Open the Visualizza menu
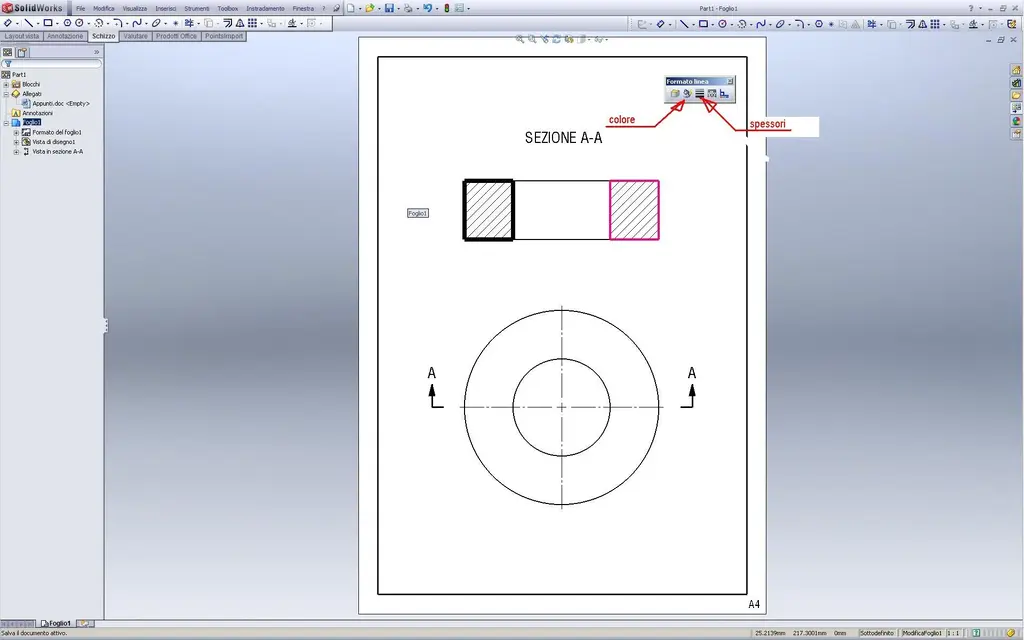Screen dimensions: 1024x640 135,8
